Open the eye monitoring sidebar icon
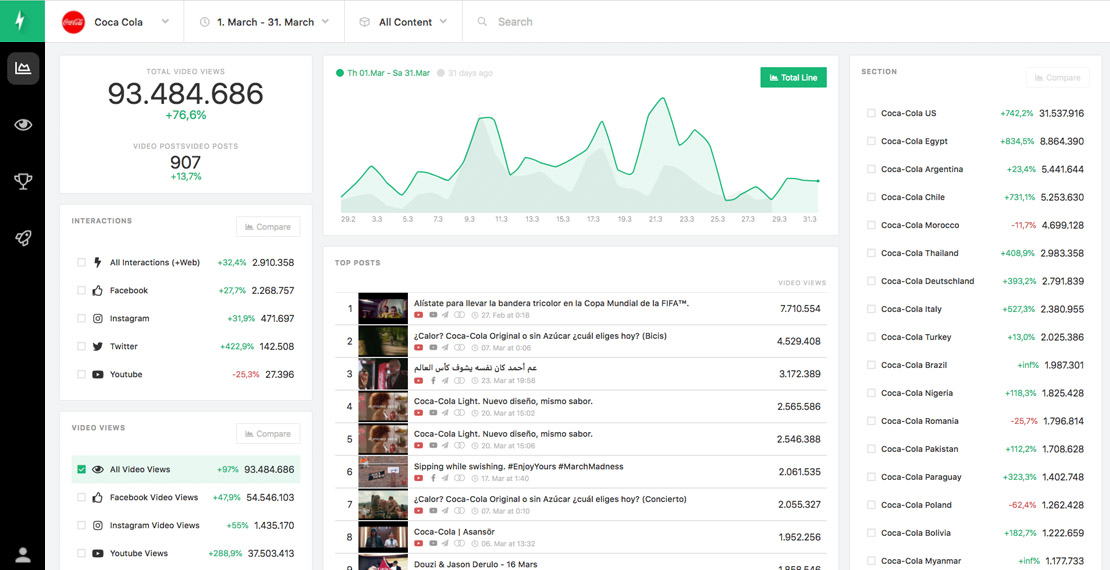1110x570 pixels. (x=23, y=125)
